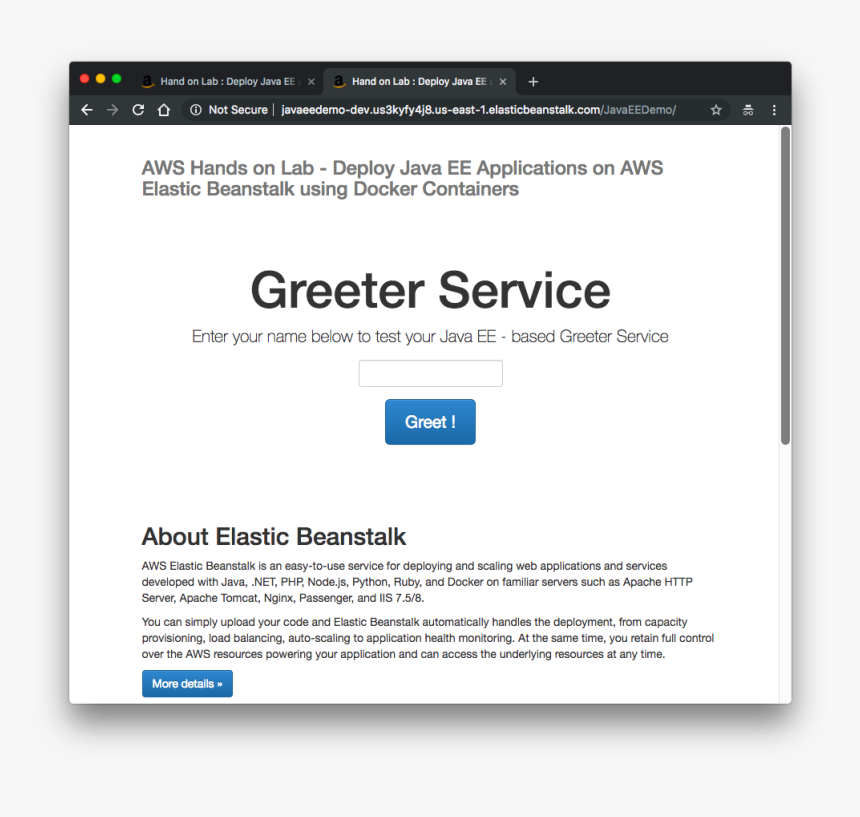Open Chrome's three-dot menu
The width and height of the screenshot is (860, 817).
click(x=774, y=110)
